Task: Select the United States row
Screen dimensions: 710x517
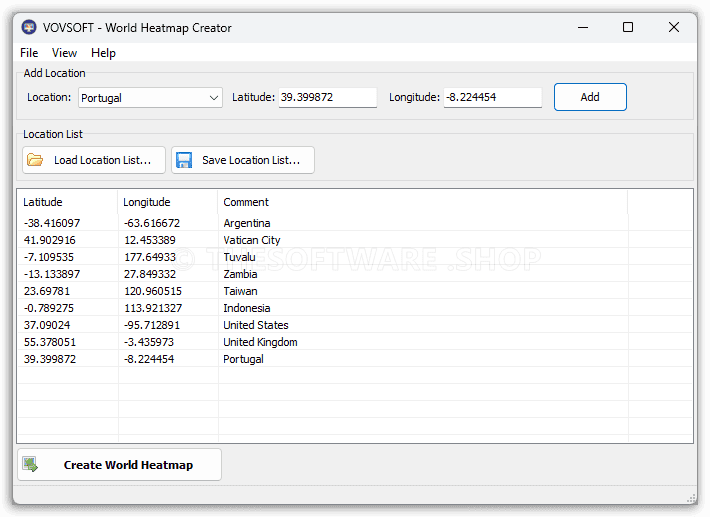Action: pos(355,325)
